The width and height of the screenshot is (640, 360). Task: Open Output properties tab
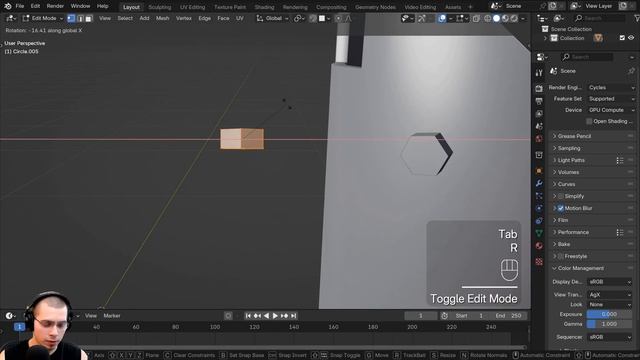[x=539, y=101]
